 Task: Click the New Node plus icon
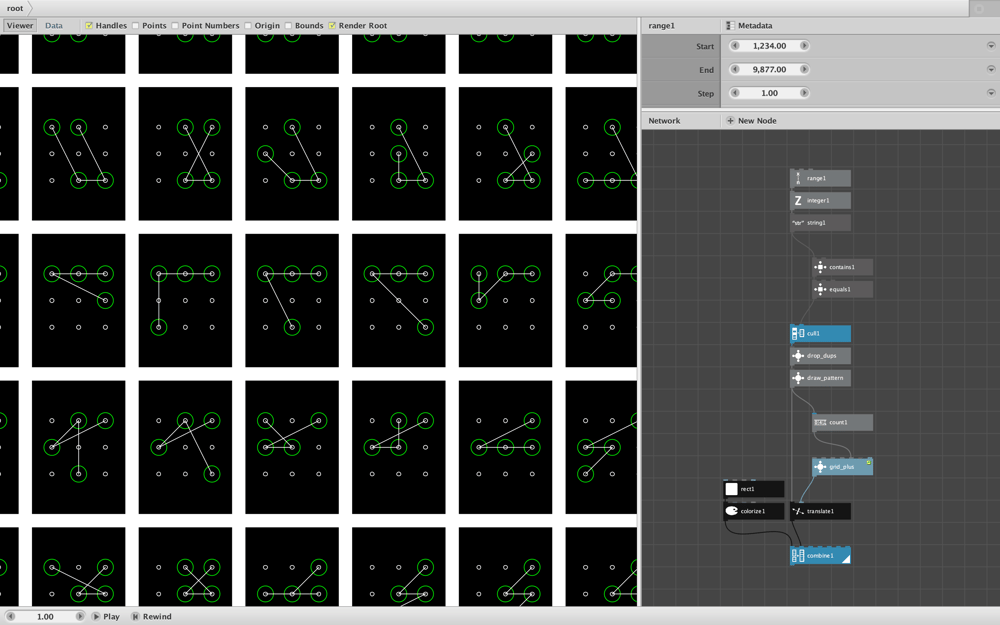pyautogui.click(x=730, y=121)
